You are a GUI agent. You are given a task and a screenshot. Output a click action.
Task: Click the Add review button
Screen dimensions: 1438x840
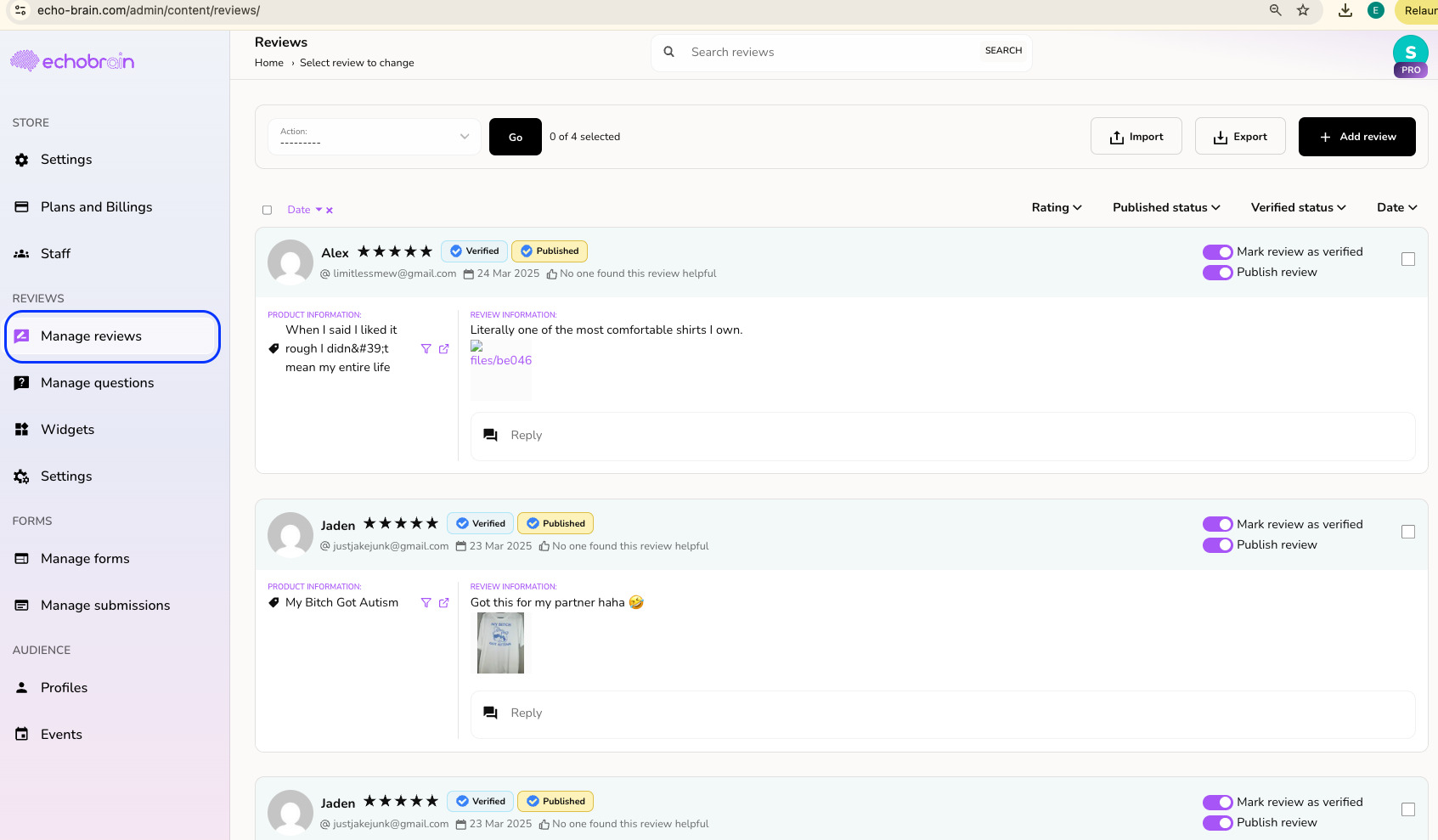(1357, 137)
